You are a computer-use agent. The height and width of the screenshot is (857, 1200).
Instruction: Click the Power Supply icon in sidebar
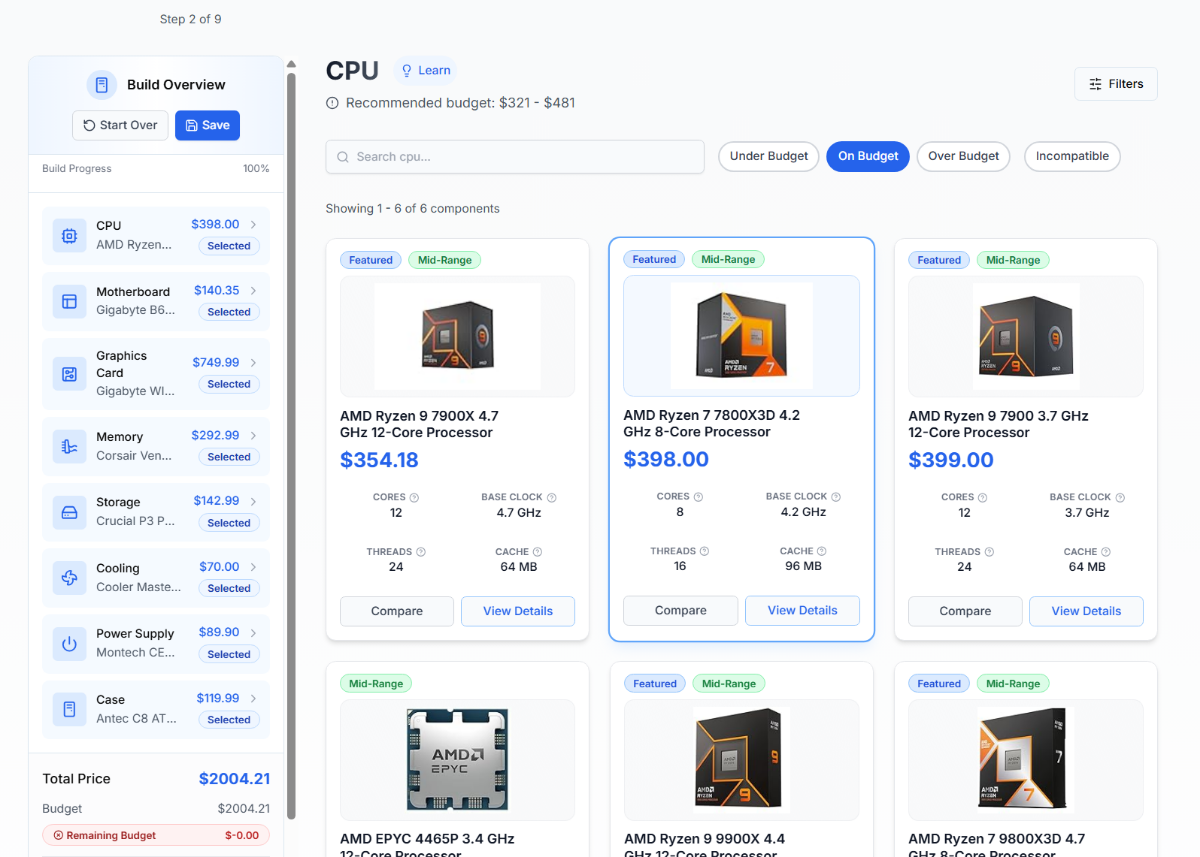(69, 644)
